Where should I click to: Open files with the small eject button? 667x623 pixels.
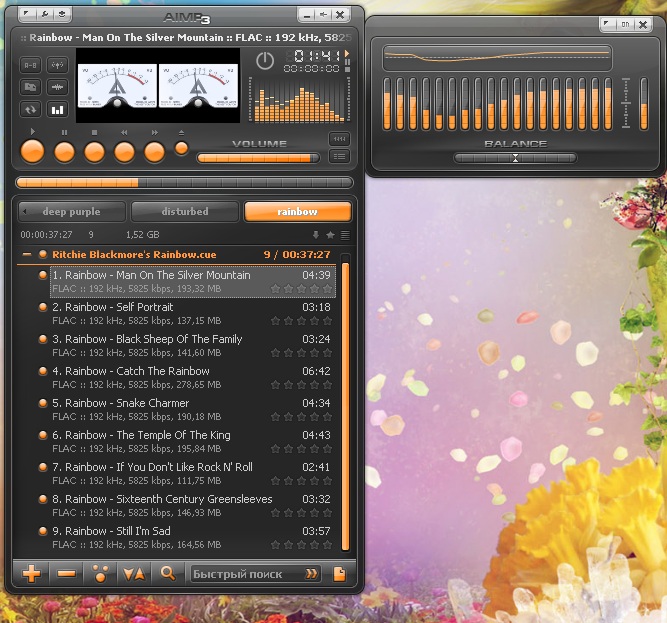click(182, 148)
